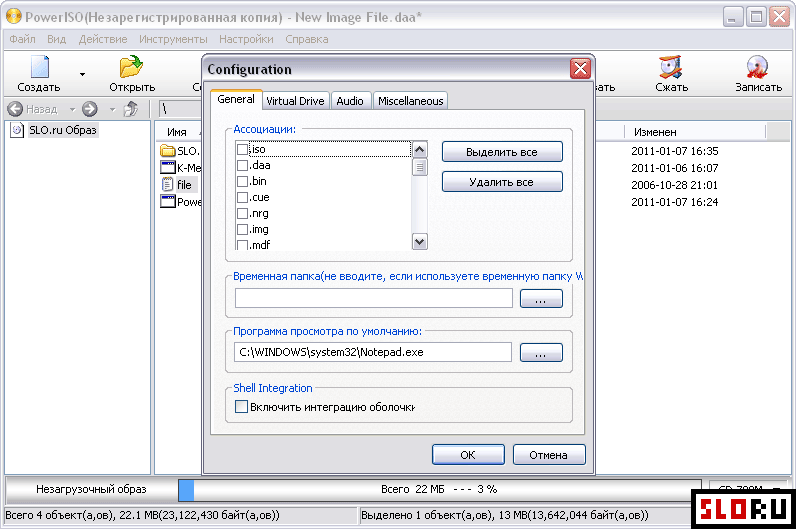The image size is (796, 529).
Task: Click the Выделить все button
Action: pos(502,152)
